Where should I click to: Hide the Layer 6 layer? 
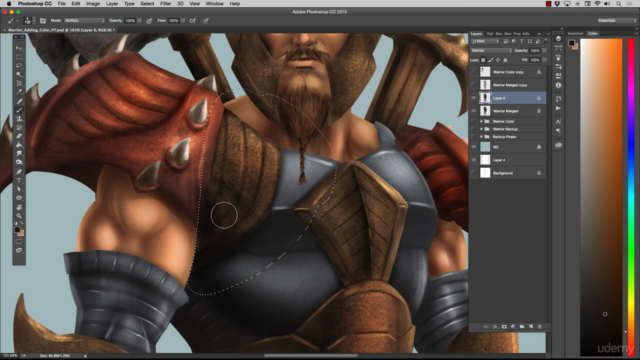point(473,98)
